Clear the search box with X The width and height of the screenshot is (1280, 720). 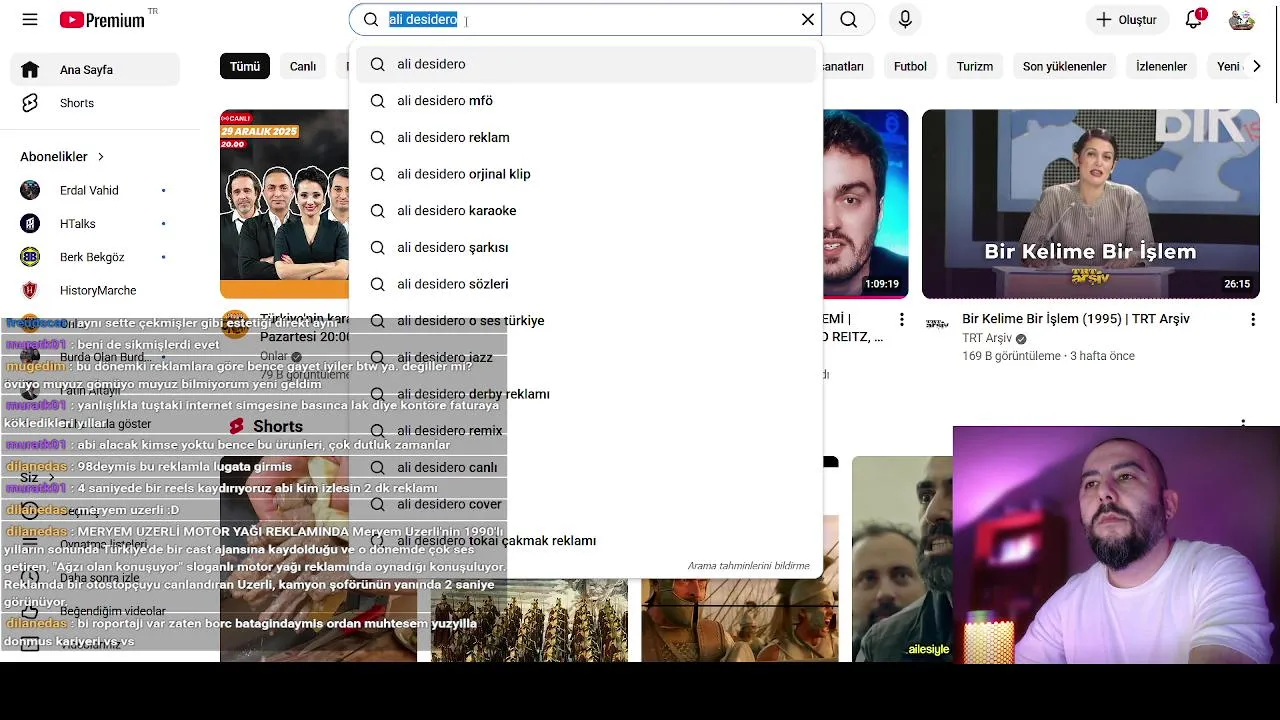tap(808, 20)
